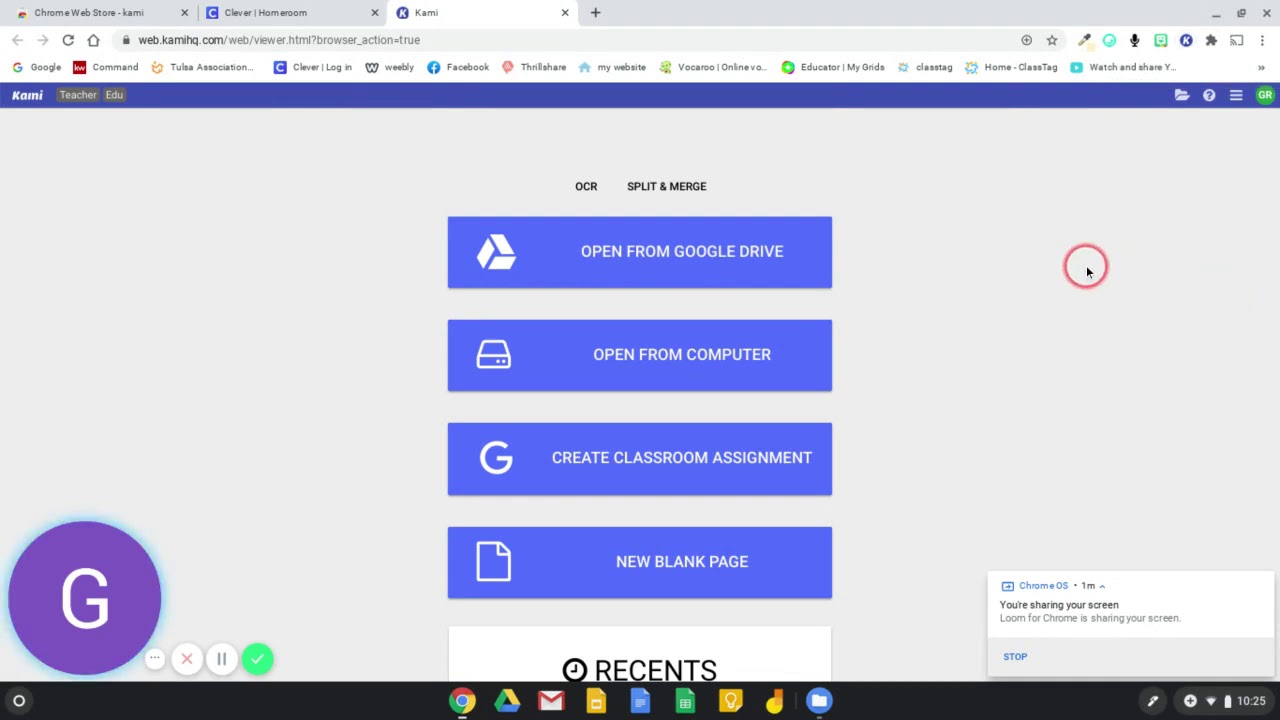Open the Clever | Log in bookmark

point(313,67)
